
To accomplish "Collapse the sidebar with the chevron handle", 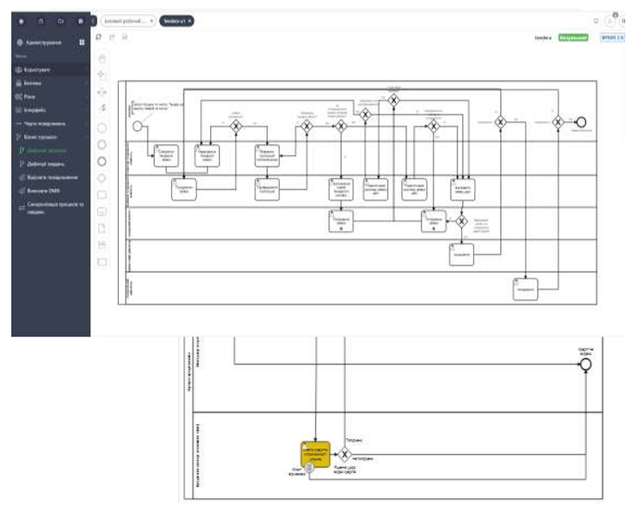I will pyautogui.click(x=93, y=21).
